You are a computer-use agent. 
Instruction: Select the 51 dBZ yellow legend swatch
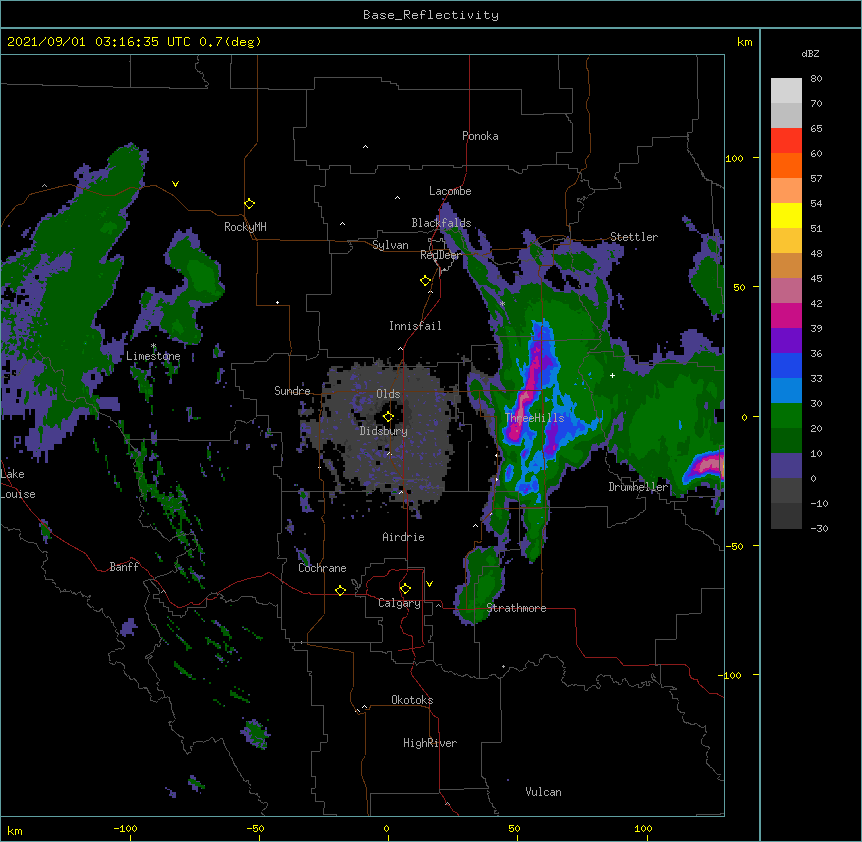coord(786,215)
